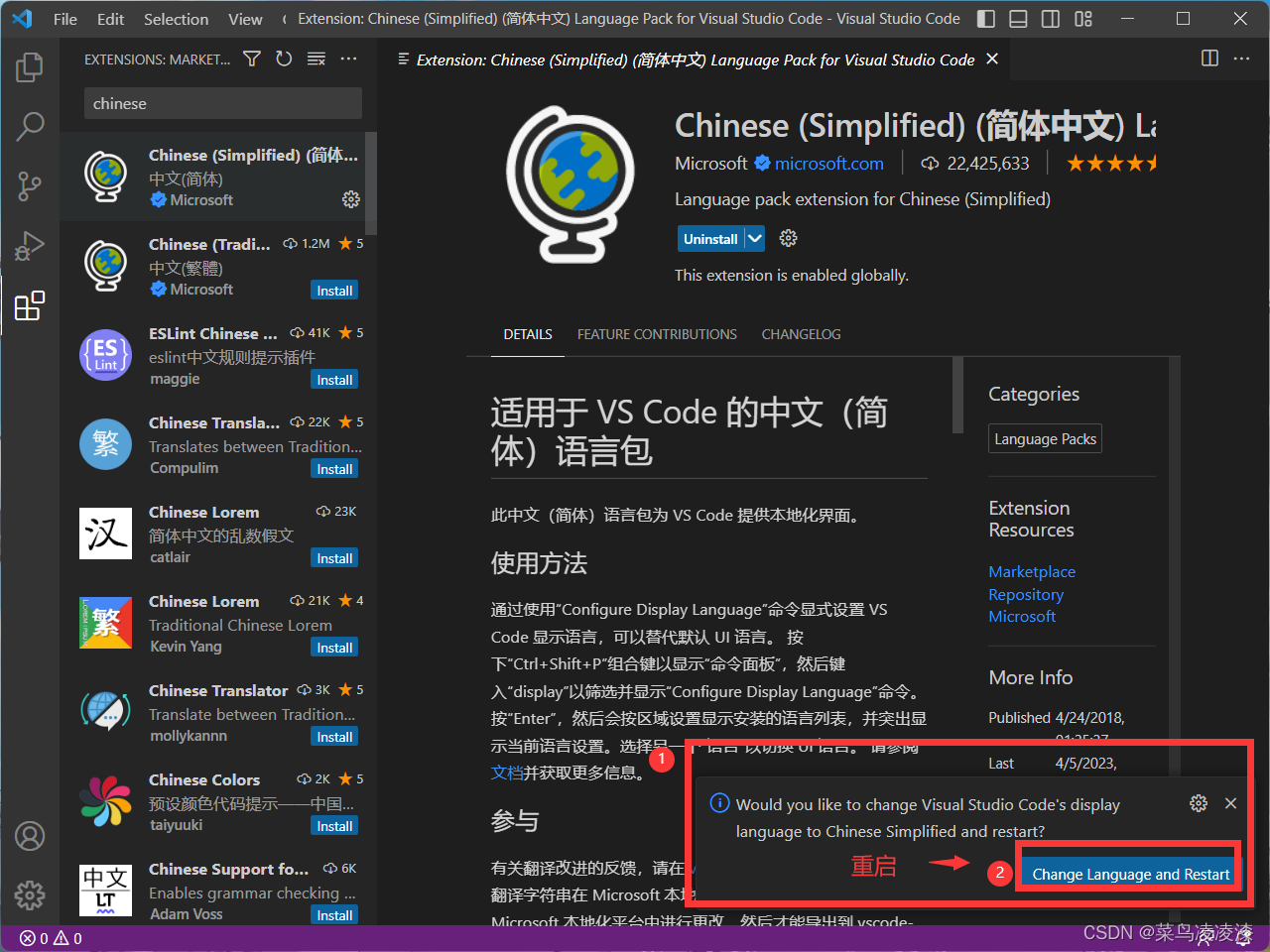
Task: Open the Search view in activity bar
Action: tap(30, 126)
